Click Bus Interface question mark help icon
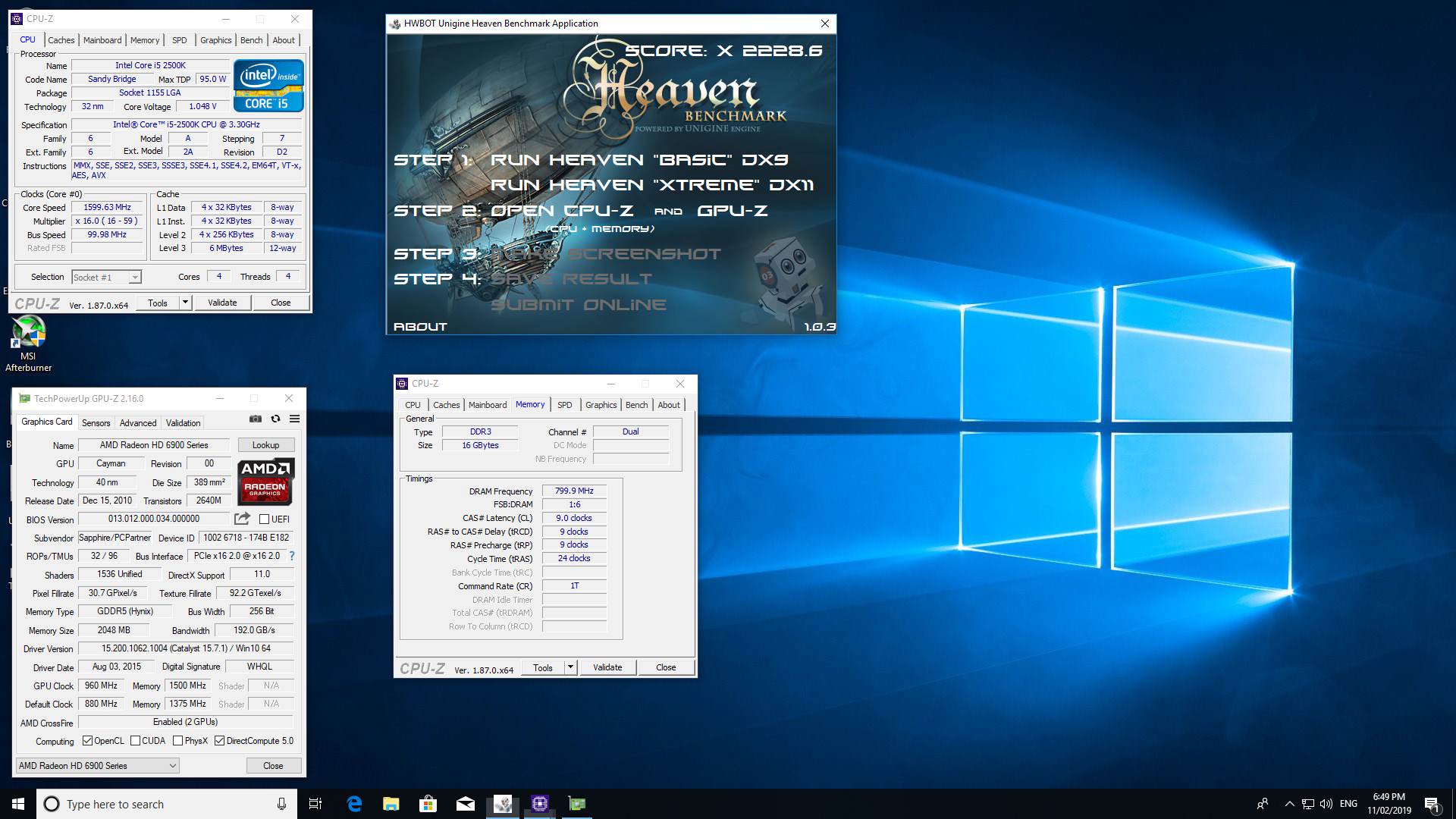The width and height of the screenshot is (1456, 819). pos(291,556)
